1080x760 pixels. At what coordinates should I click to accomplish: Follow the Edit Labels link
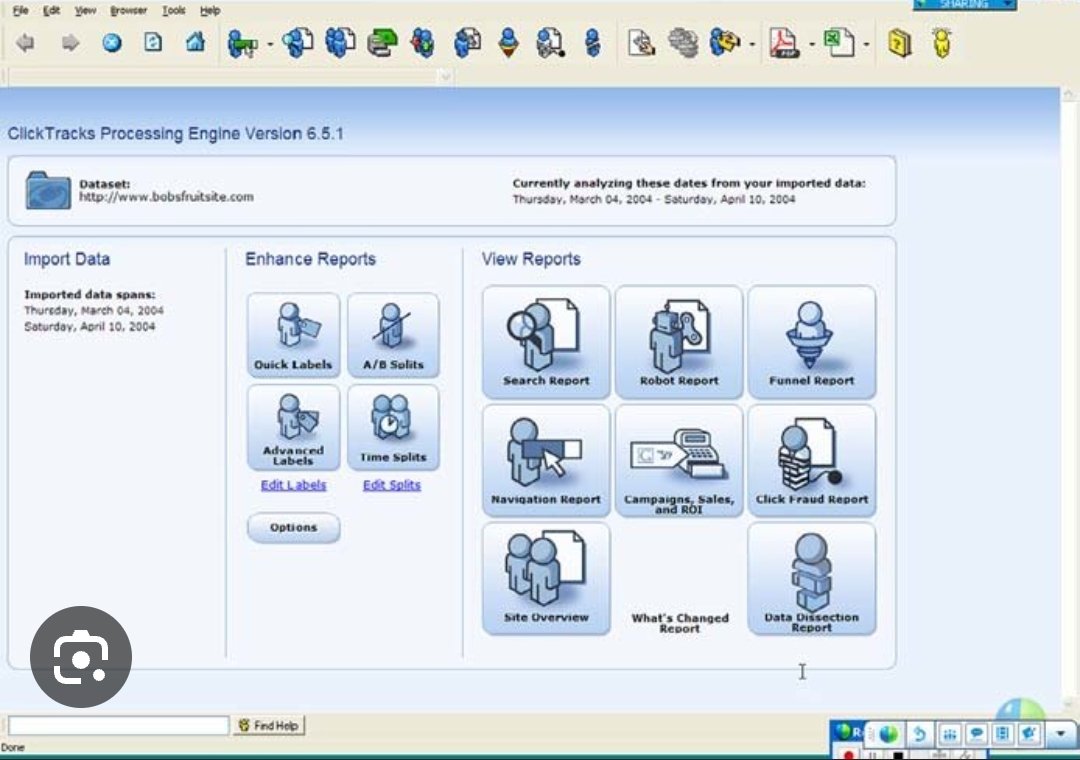coord(293,485)
